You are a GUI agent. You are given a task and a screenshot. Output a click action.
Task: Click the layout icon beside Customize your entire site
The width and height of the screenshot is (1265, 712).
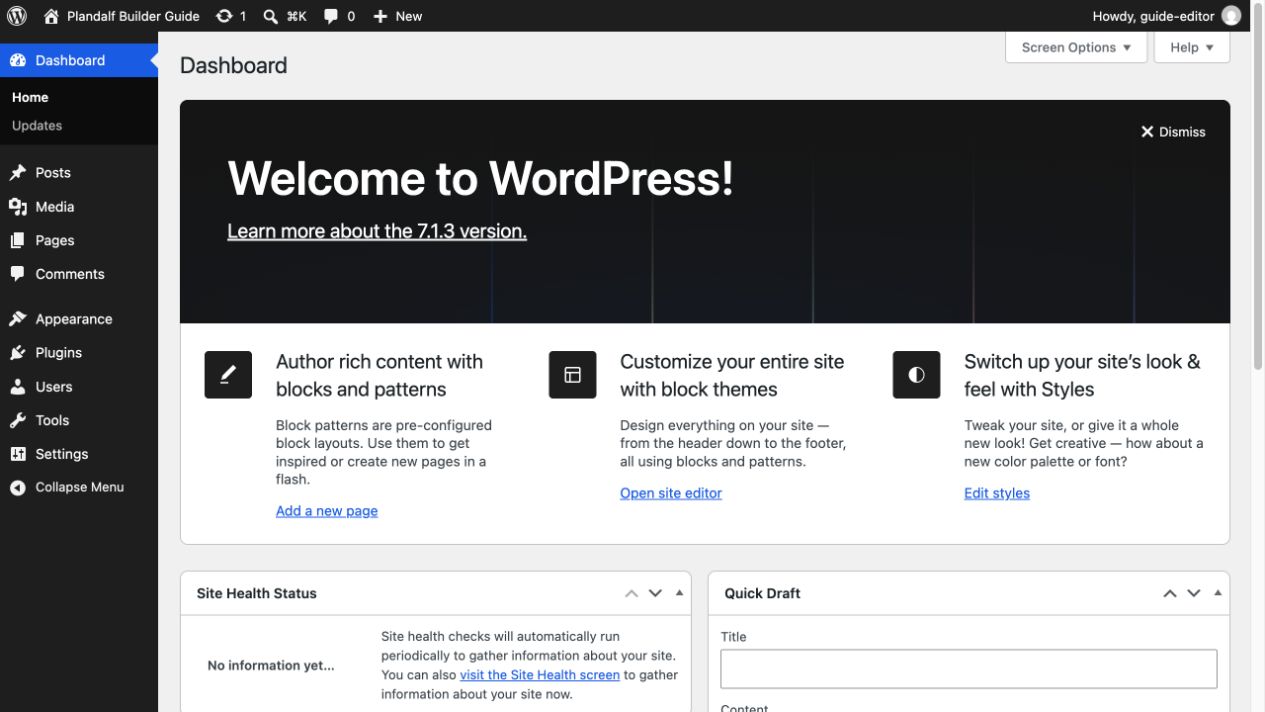[572, 375]
